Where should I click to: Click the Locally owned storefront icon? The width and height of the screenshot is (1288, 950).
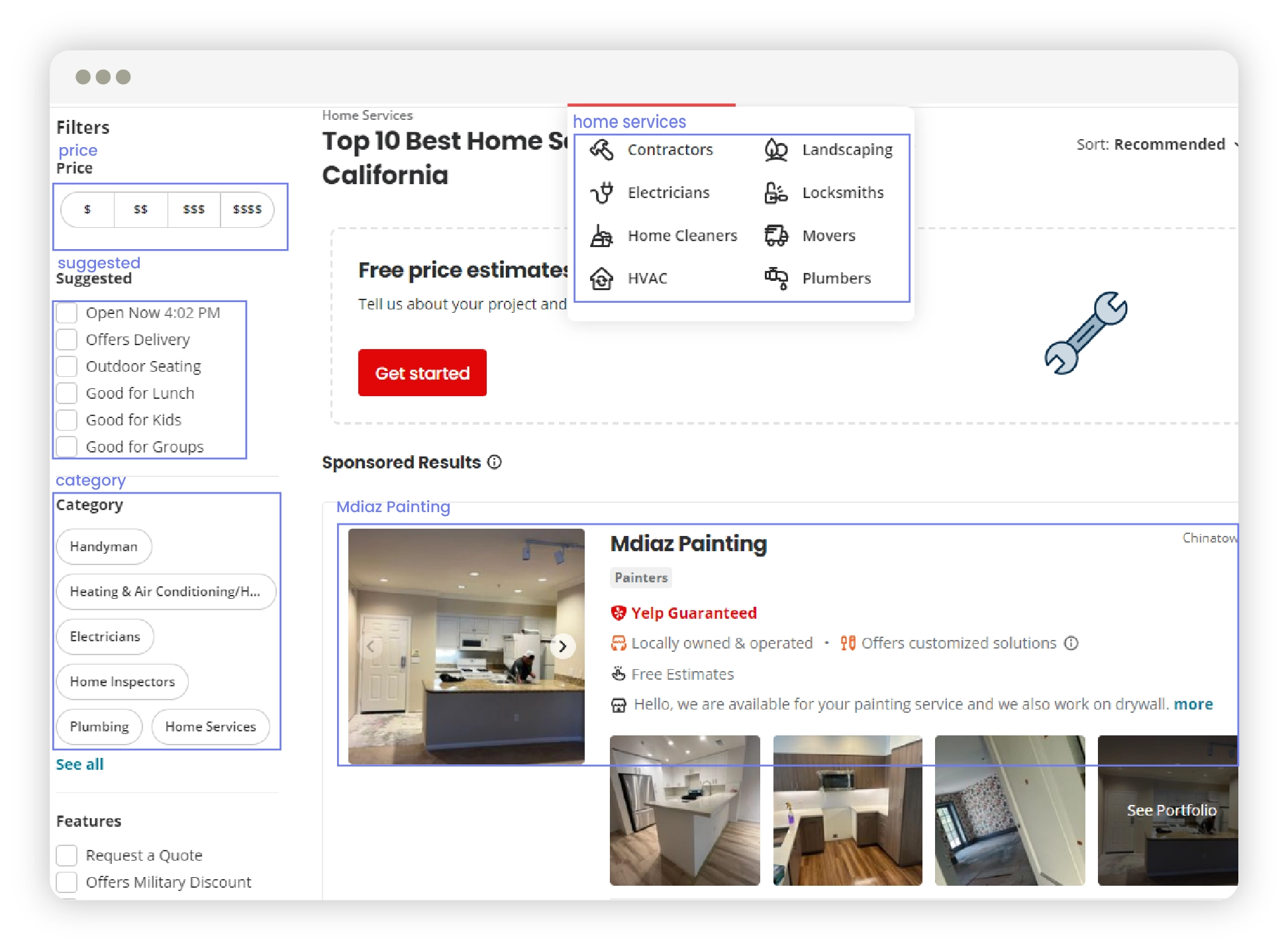click(618, 643)
